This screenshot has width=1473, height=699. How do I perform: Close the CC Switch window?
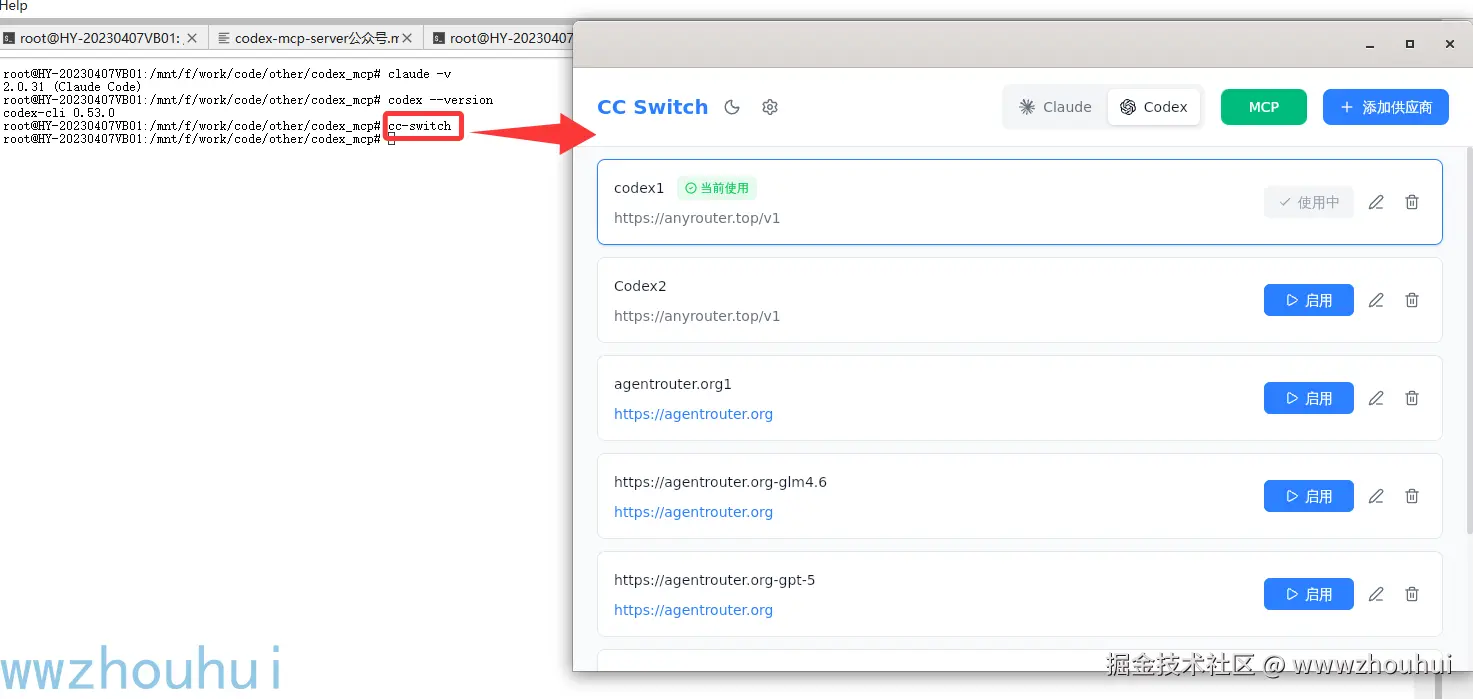(1450, 44)
